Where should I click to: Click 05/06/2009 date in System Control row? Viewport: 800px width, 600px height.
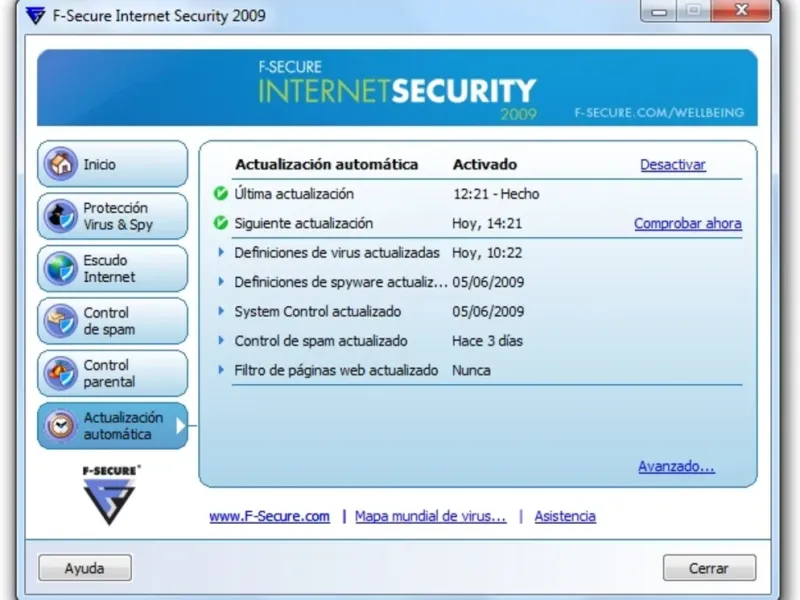[488, 311]
